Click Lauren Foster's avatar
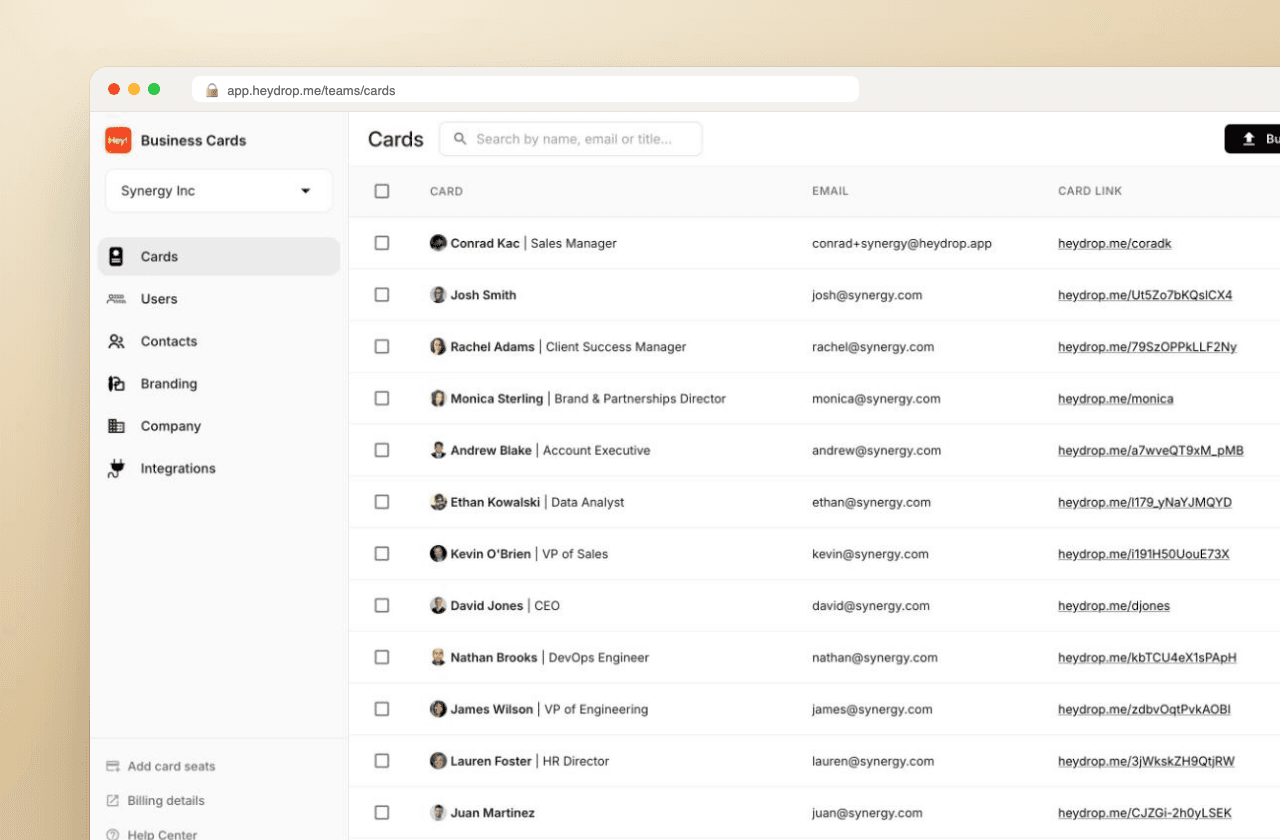1280x840 pixels. click(x=438, y=761)
